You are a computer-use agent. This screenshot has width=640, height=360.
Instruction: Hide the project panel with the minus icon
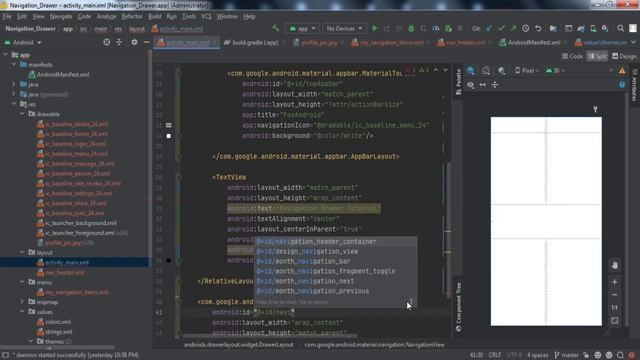point(147,42)
